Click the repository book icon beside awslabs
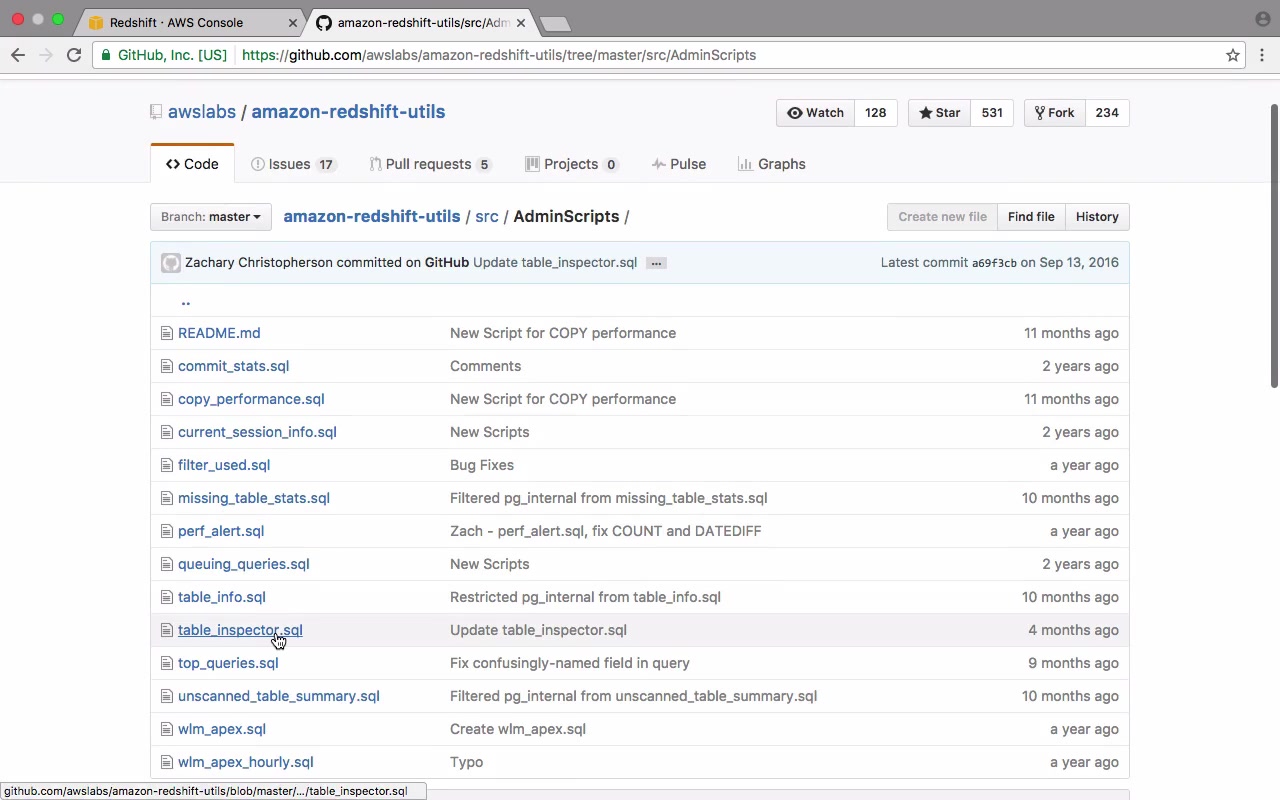Image resolution: width=1280 pixels, height=800 pixels. pyautogui.click(x=156, y=112)
